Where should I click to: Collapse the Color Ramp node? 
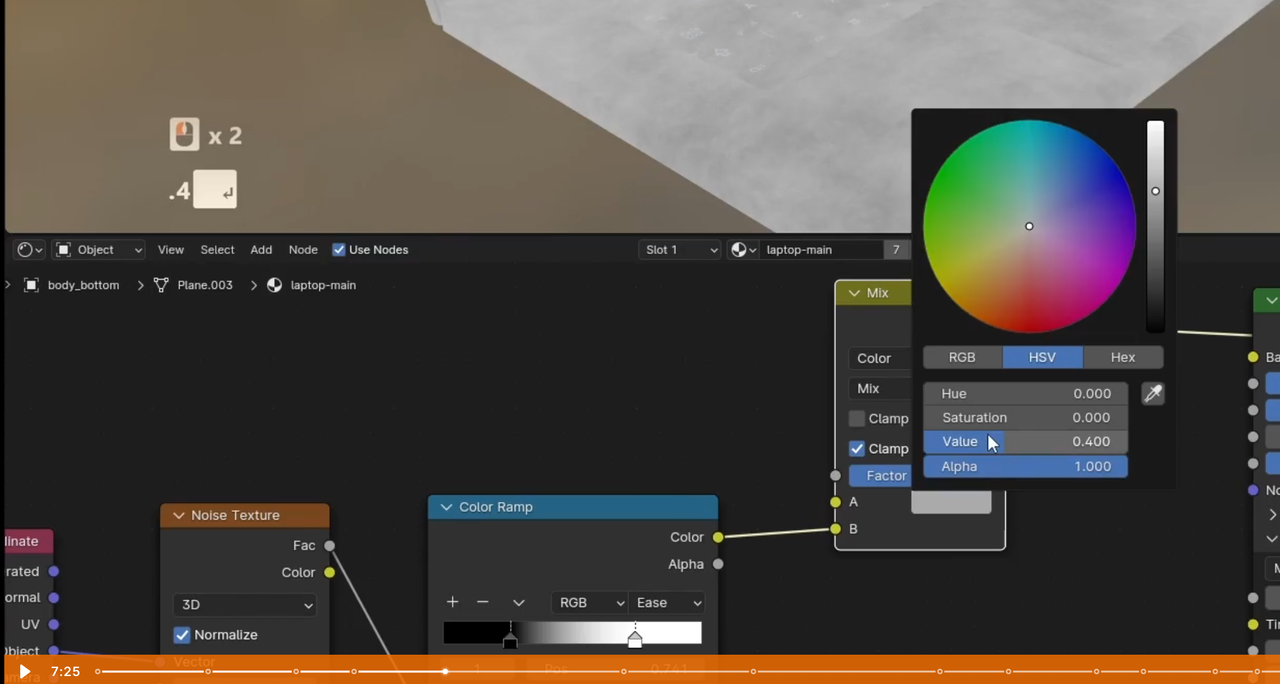(446, 507)
